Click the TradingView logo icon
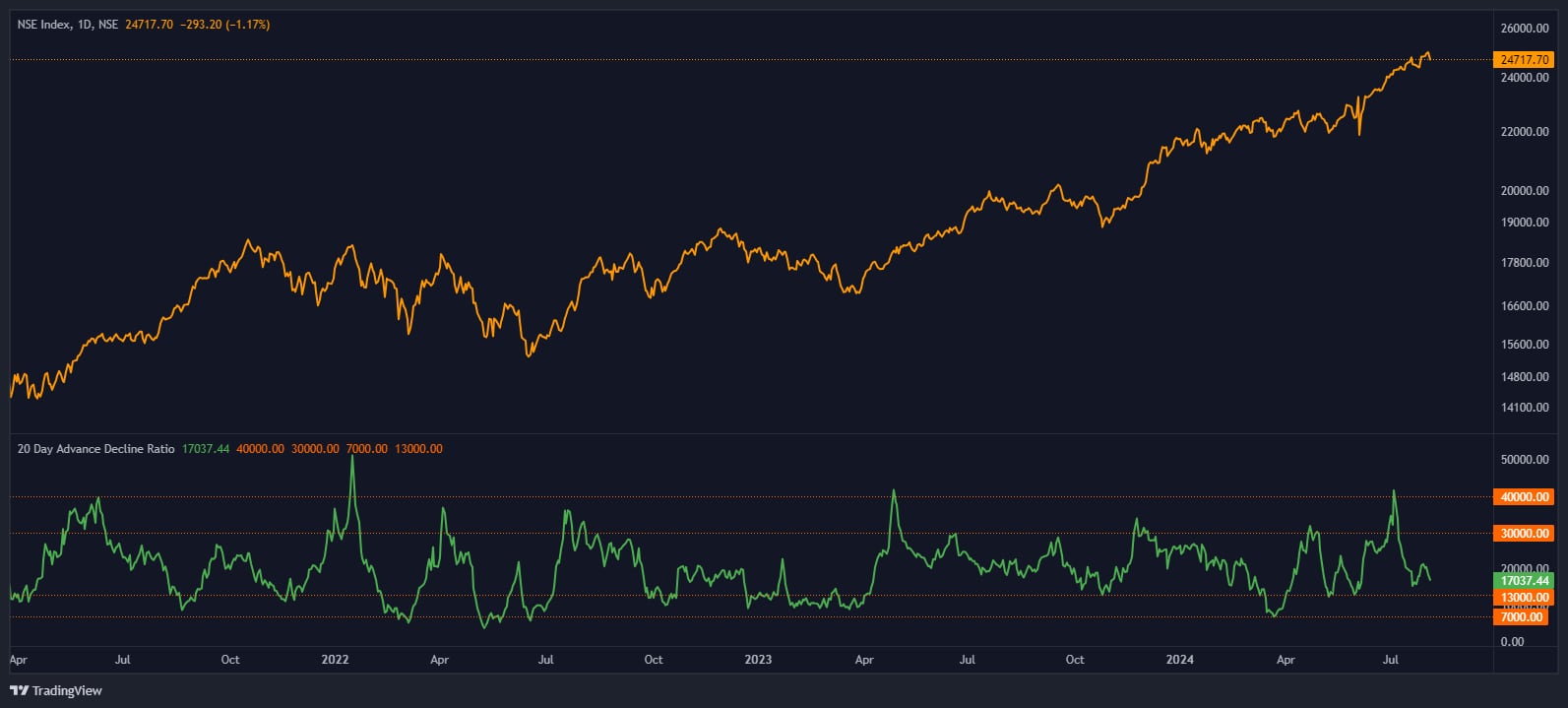 point(19,690)
